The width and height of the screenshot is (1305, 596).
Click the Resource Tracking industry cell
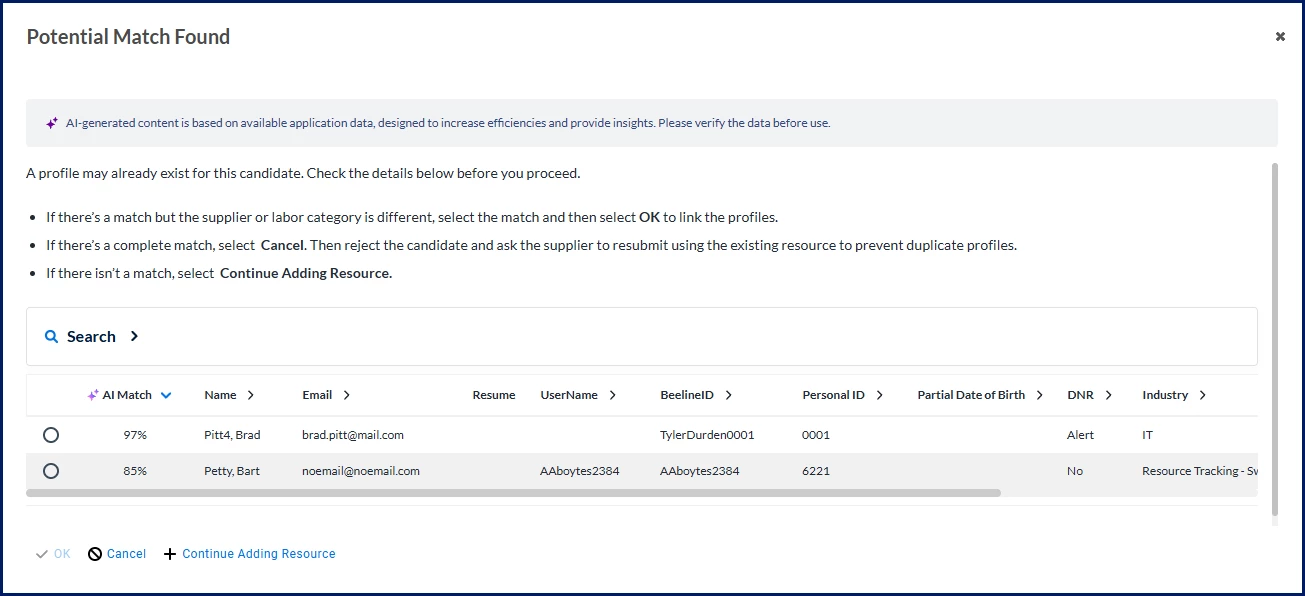pyautogui.click(x=1199, y=471)
